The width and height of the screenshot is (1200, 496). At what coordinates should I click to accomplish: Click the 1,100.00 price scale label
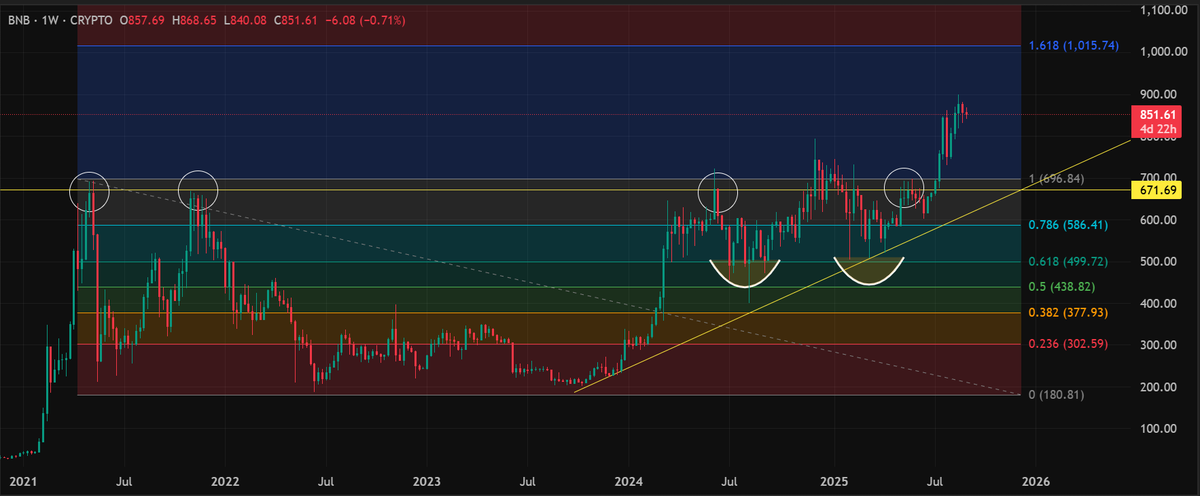[1166, 10]
